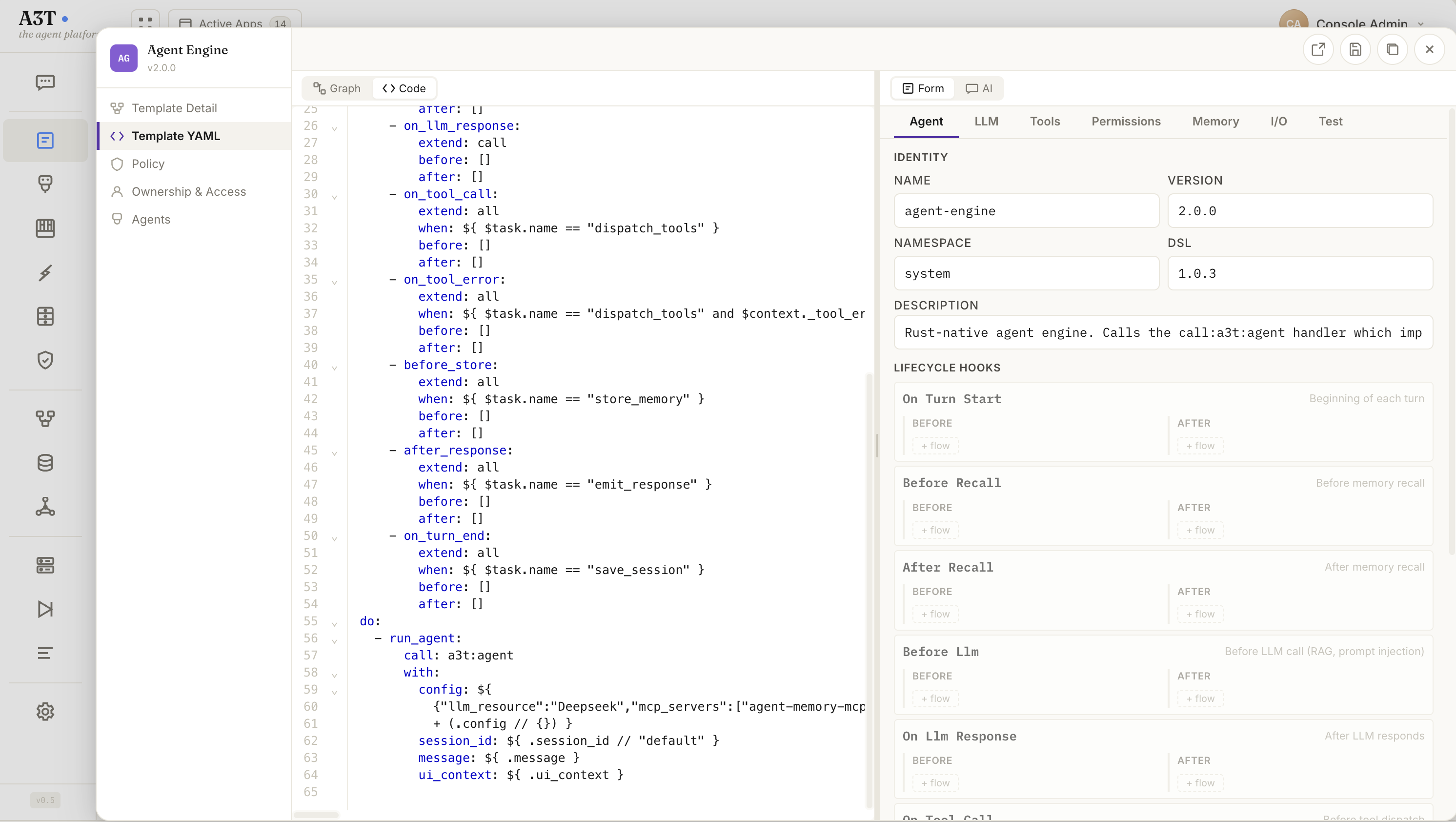This screenshot has width=1456, height=822.
Task: Open the database icon in sidebar
Action: [x=45, y=462]
